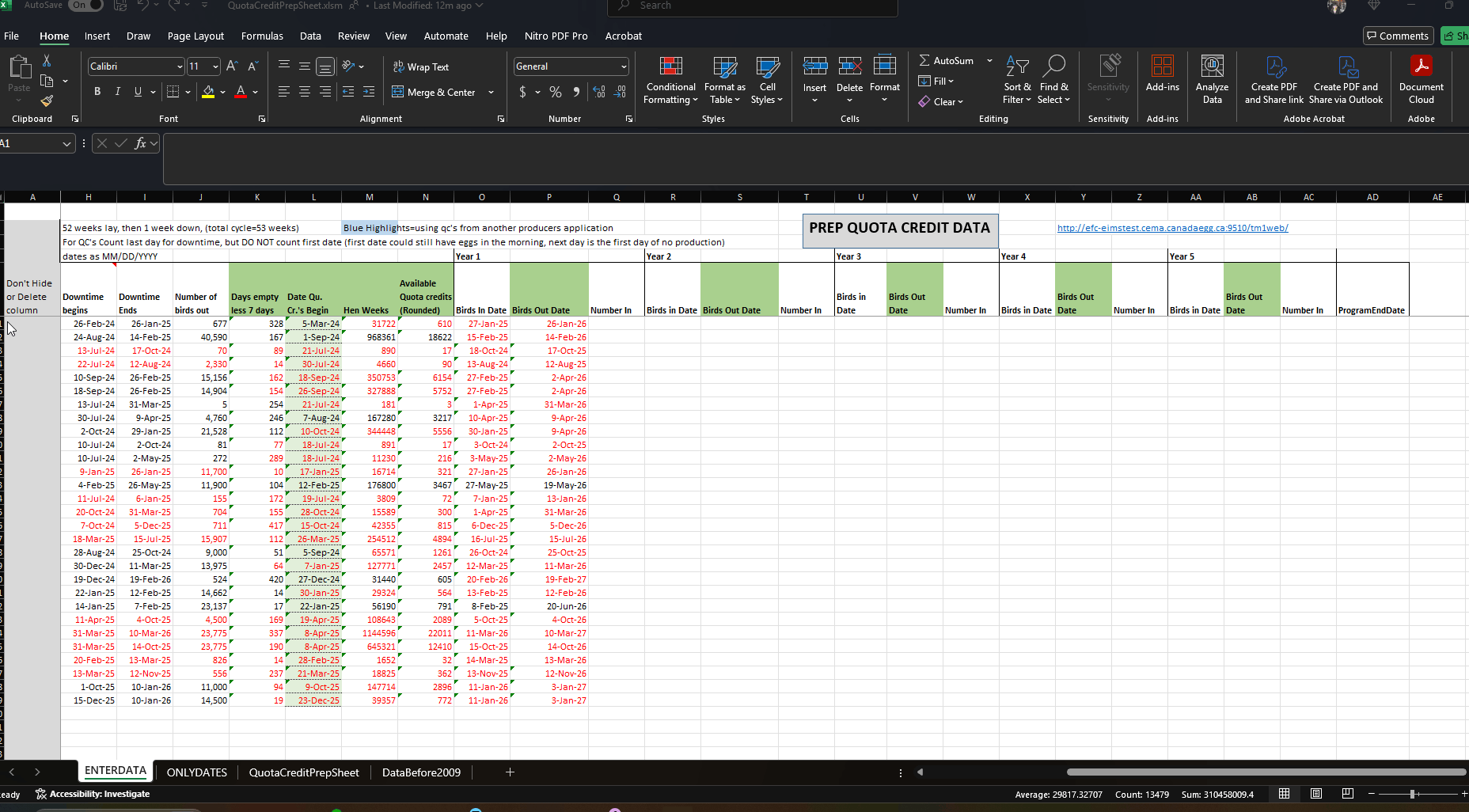Open the font size dropdown
Viewport: 1469px width, 812px height.
(215, 66)
